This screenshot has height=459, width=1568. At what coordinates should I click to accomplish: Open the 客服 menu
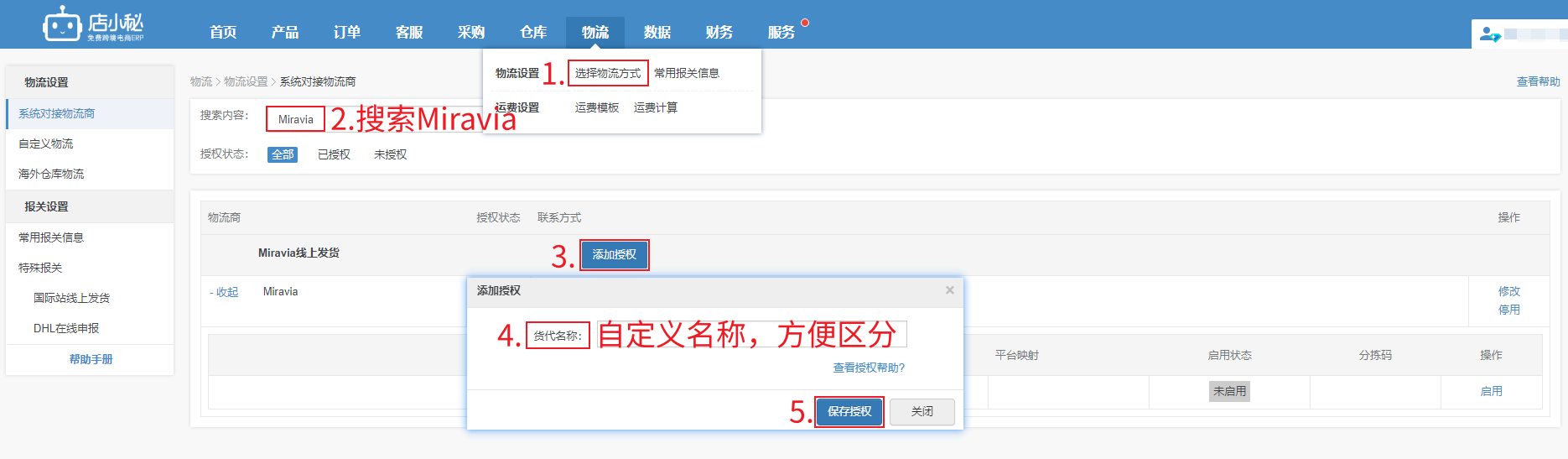(x=409, y=32)
